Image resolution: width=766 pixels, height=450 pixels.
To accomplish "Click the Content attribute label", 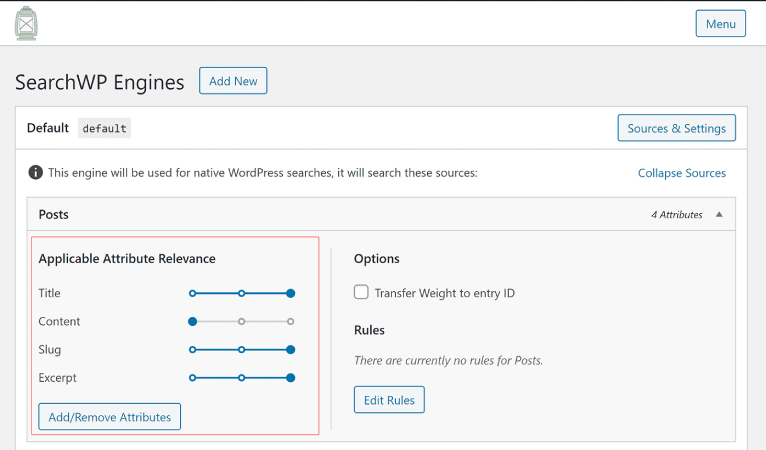I will click(59, 321).
